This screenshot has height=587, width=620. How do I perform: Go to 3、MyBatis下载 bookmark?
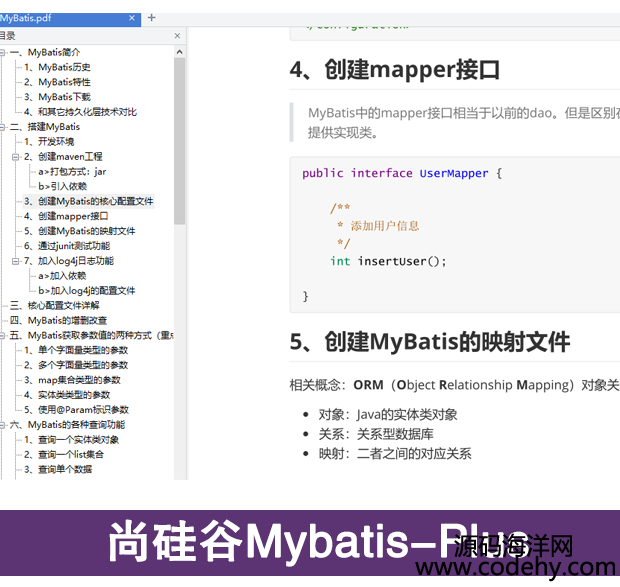coord(57,97)
